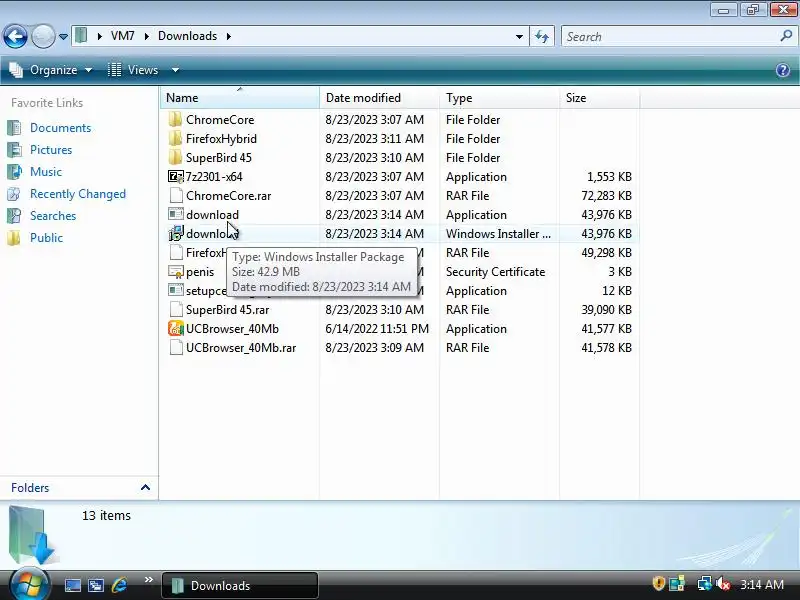Select the SuperBird 45 folder icon

point(175,157)
